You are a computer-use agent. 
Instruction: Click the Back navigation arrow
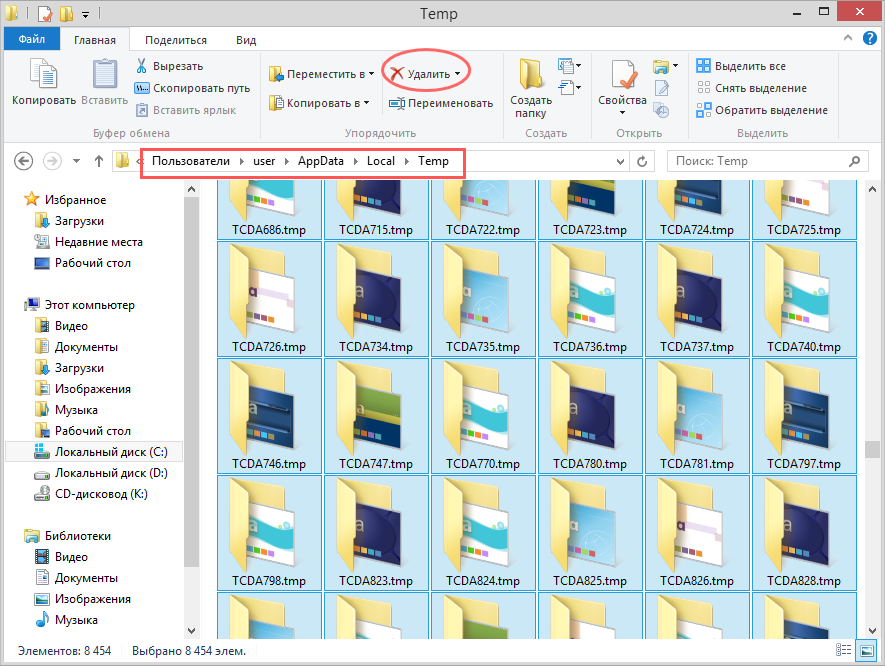[x=23, y=161]
